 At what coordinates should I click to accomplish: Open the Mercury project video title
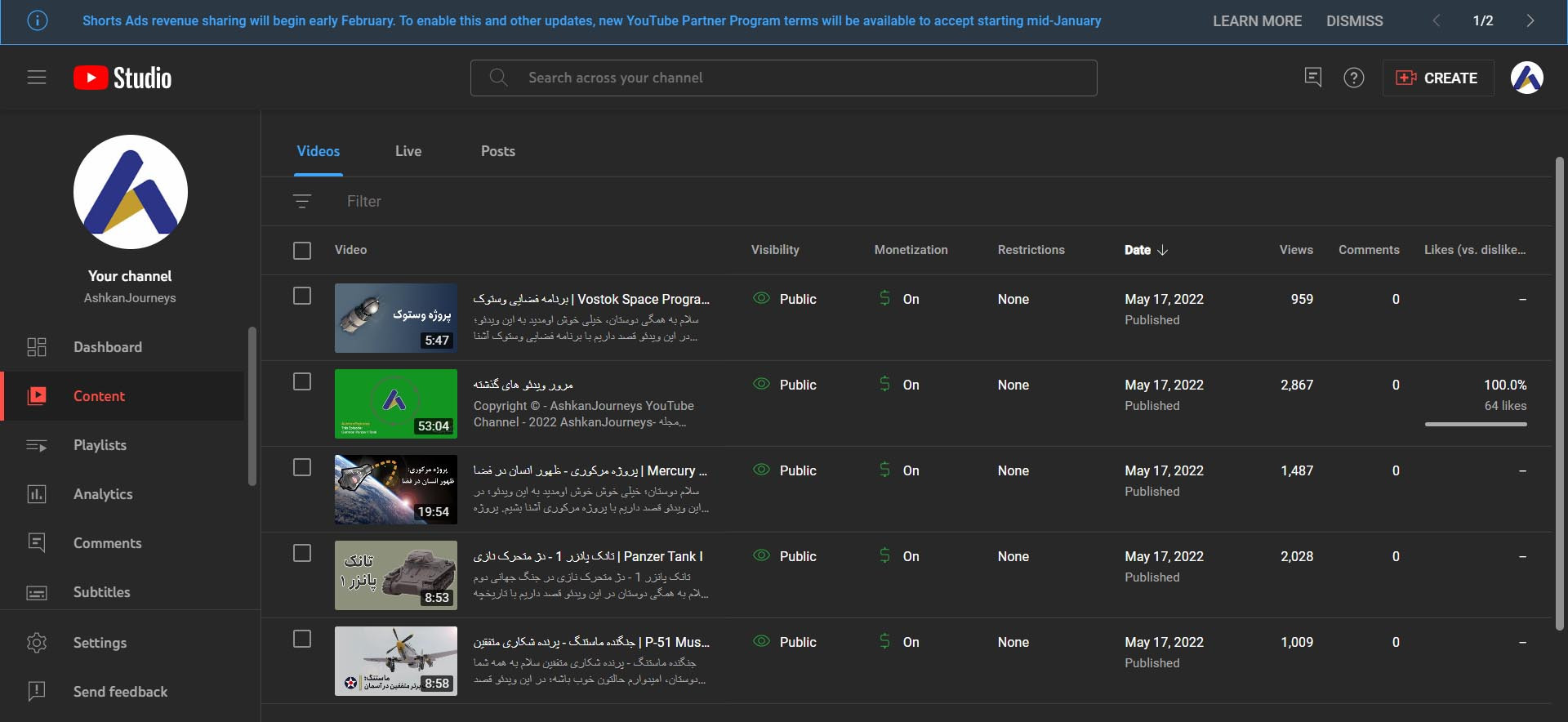tap(590, 470)
